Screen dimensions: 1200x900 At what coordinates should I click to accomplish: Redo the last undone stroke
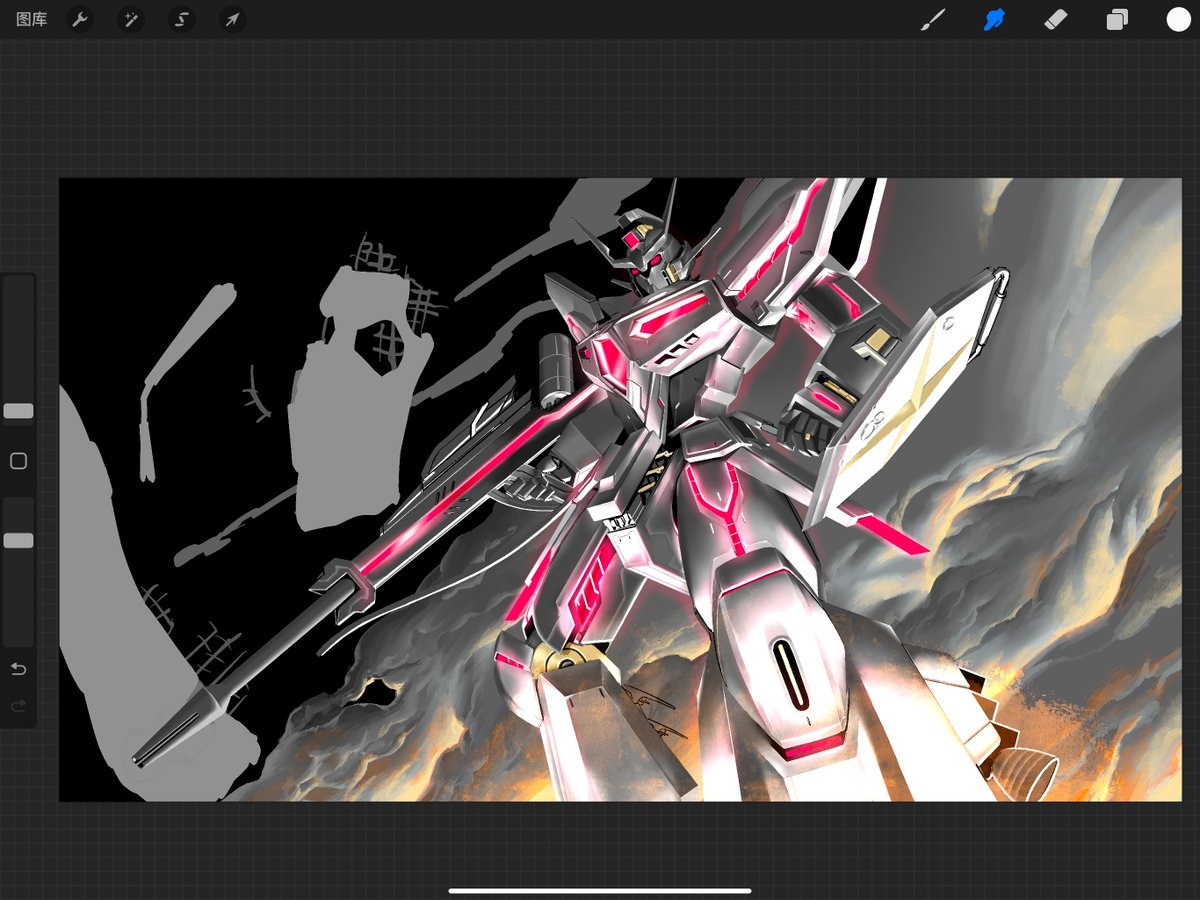point(18,707)
